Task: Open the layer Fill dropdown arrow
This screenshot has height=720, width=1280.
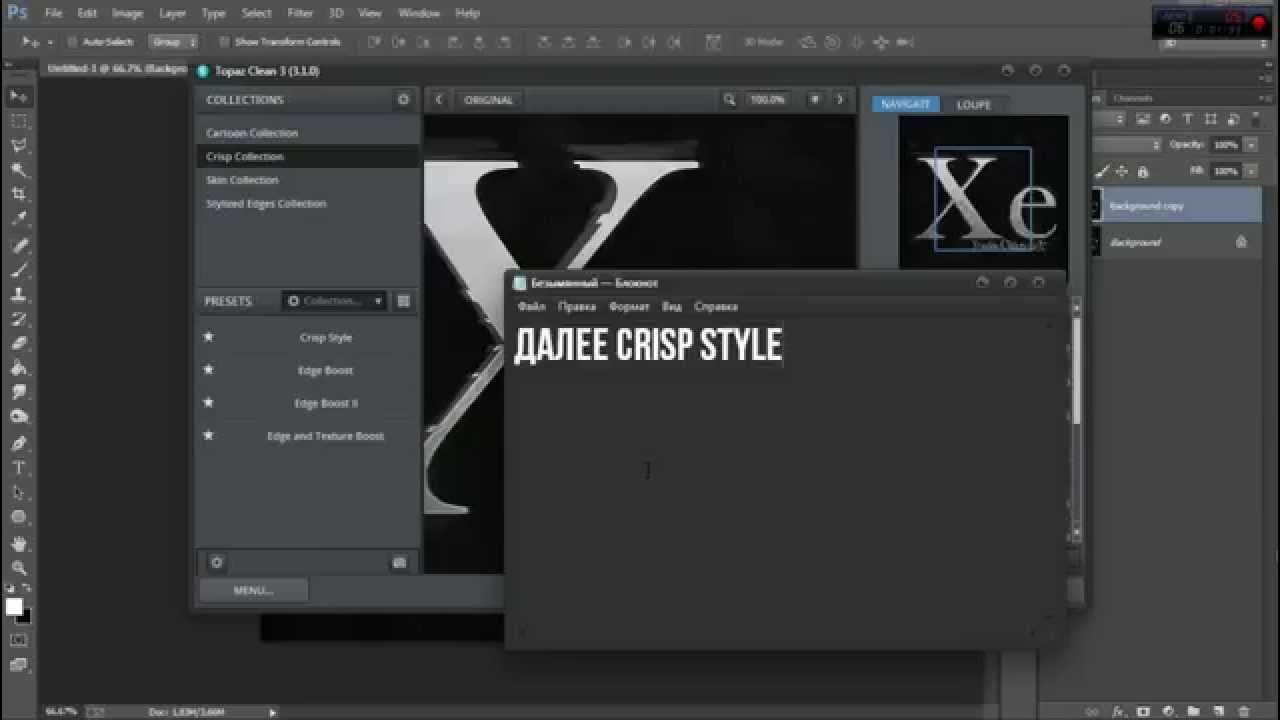Action: [x=1249, y=172]
